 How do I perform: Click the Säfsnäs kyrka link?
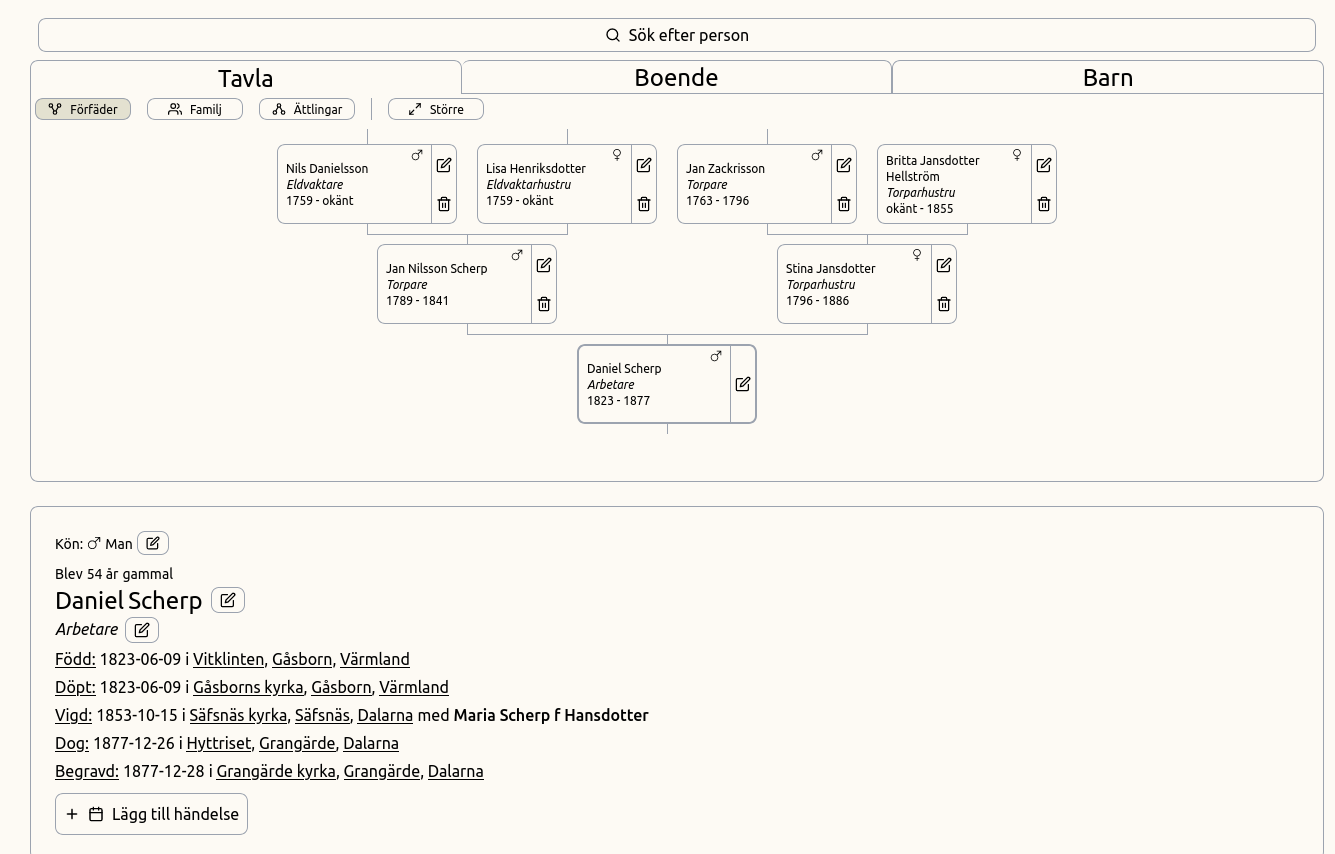(x=238, y=715)
